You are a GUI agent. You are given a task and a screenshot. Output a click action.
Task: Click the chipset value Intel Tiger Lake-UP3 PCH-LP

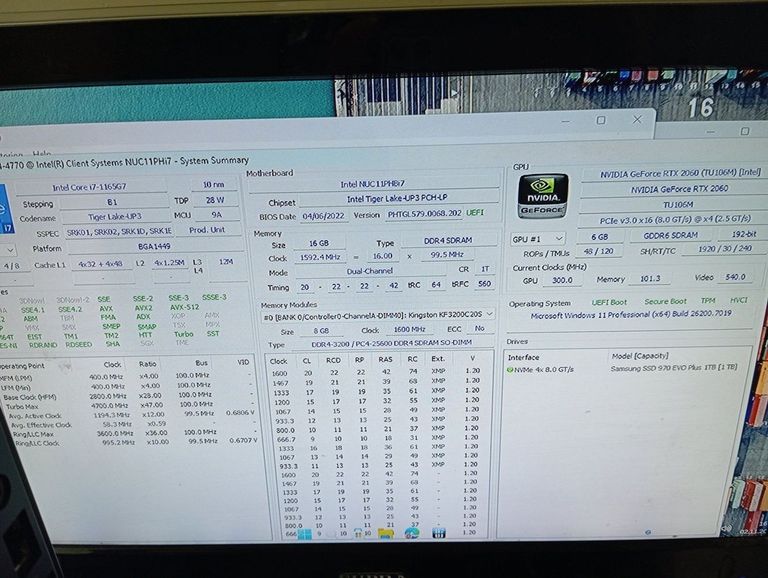397,198
